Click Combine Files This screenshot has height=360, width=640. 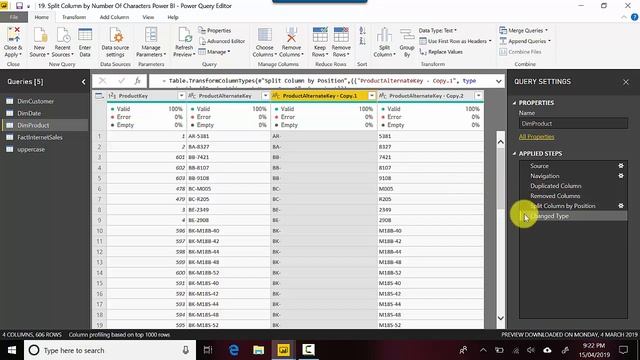click(x=520, y=52)
